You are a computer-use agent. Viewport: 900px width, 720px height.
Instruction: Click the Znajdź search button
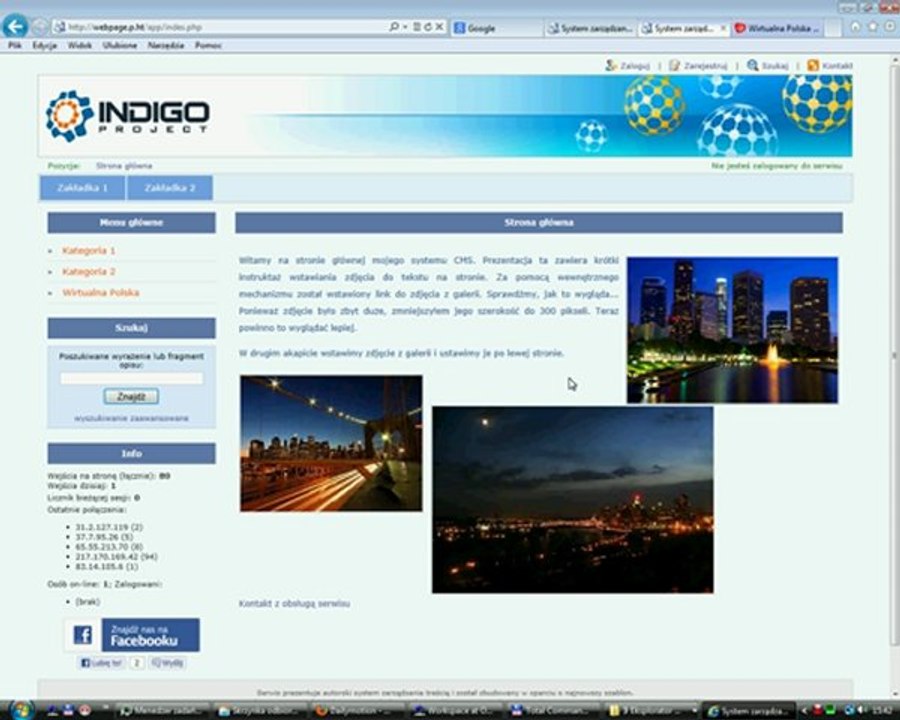131,397
